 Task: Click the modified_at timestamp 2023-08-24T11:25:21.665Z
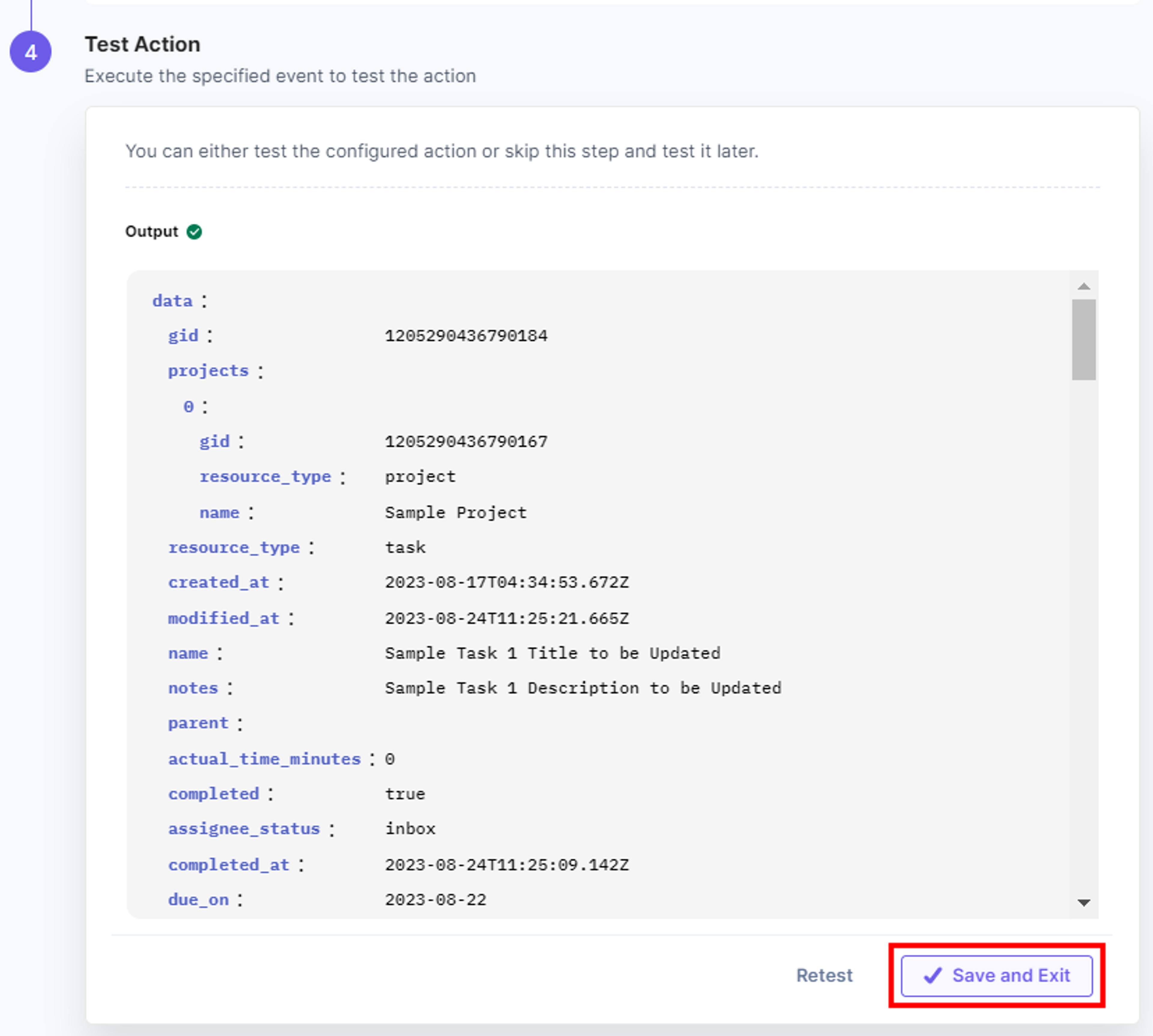point(507,618)
